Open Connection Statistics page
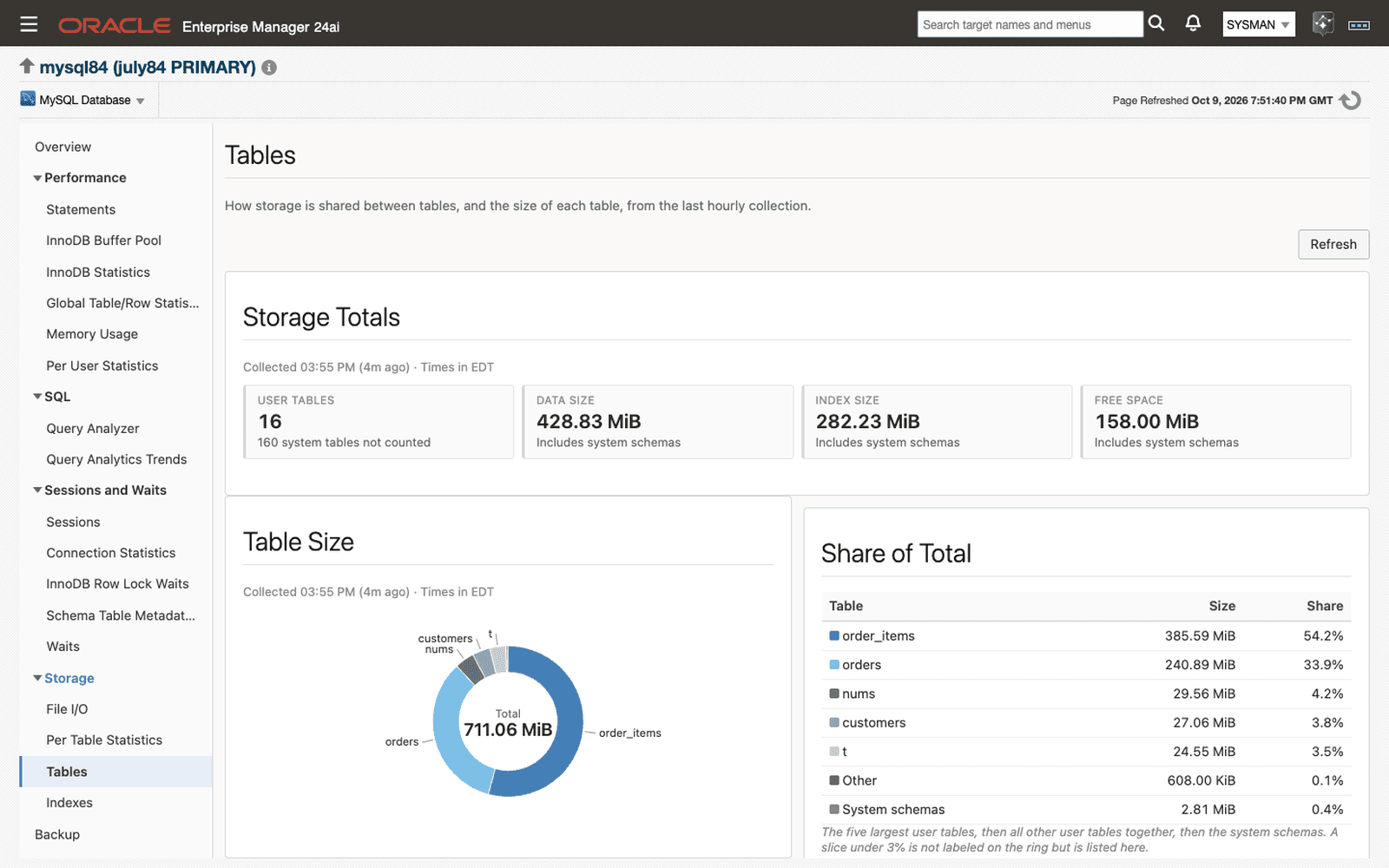1389x868 pixels. tap(111, 553)
